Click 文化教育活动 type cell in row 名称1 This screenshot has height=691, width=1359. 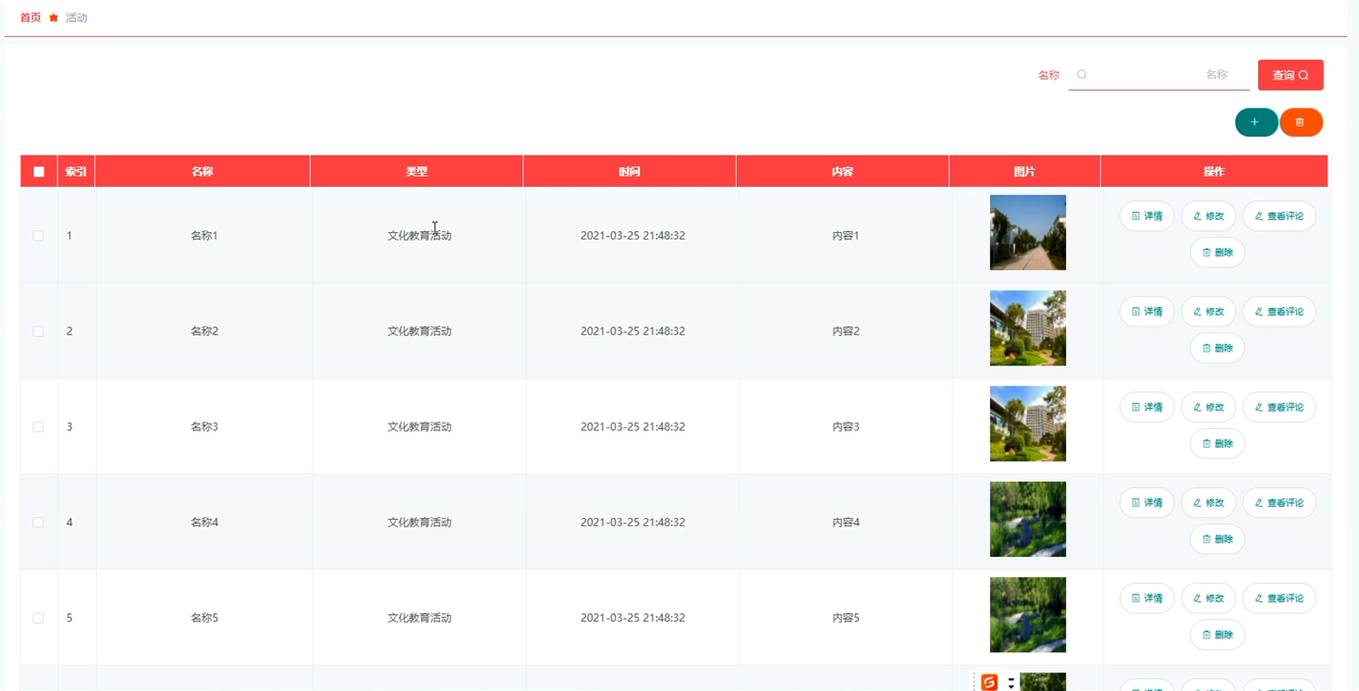(x=420, y=236)
